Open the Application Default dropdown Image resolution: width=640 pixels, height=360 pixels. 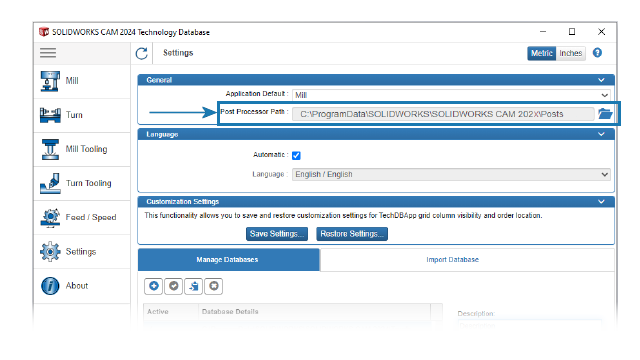(451, 95)
